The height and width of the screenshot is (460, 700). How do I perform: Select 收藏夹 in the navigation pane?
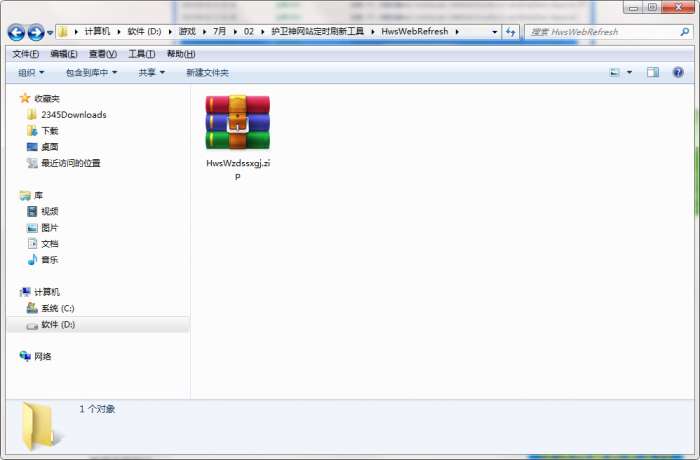point(47,99)
